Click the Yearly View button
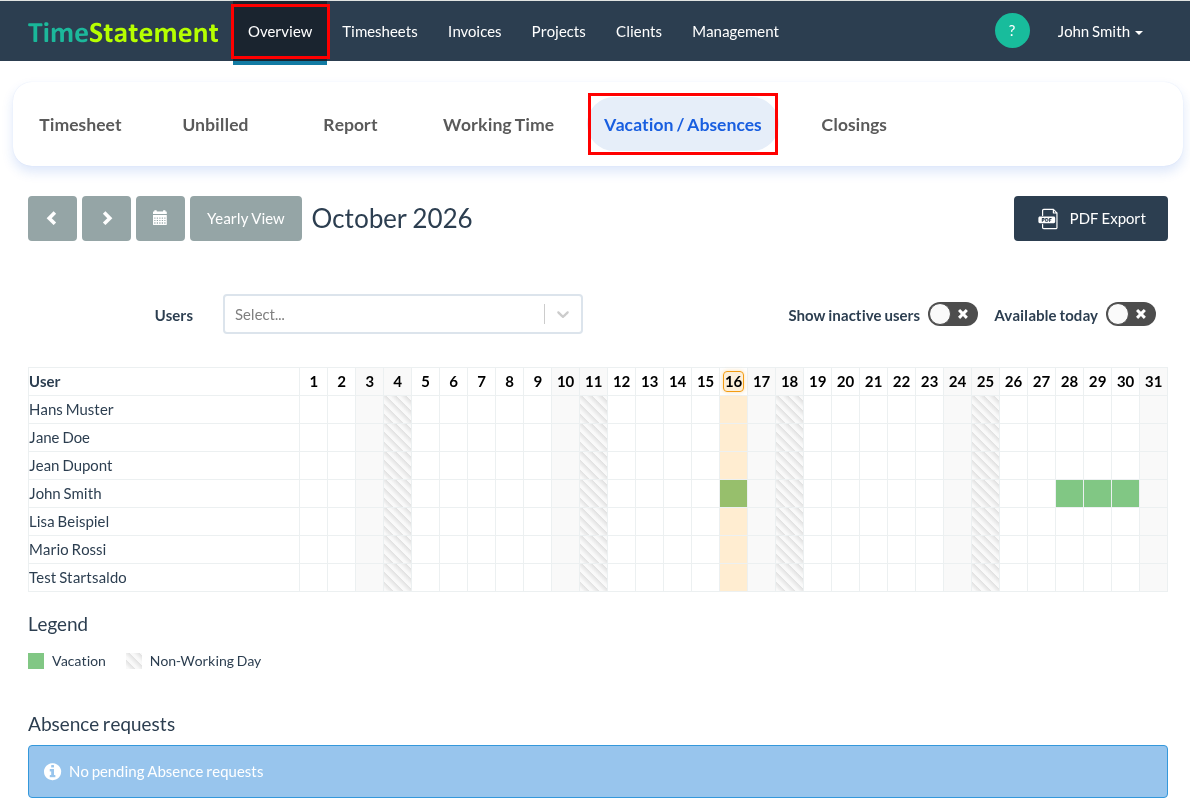This screenshot has width=1190, height=804. pyautogui.click(x=246, y=219)
